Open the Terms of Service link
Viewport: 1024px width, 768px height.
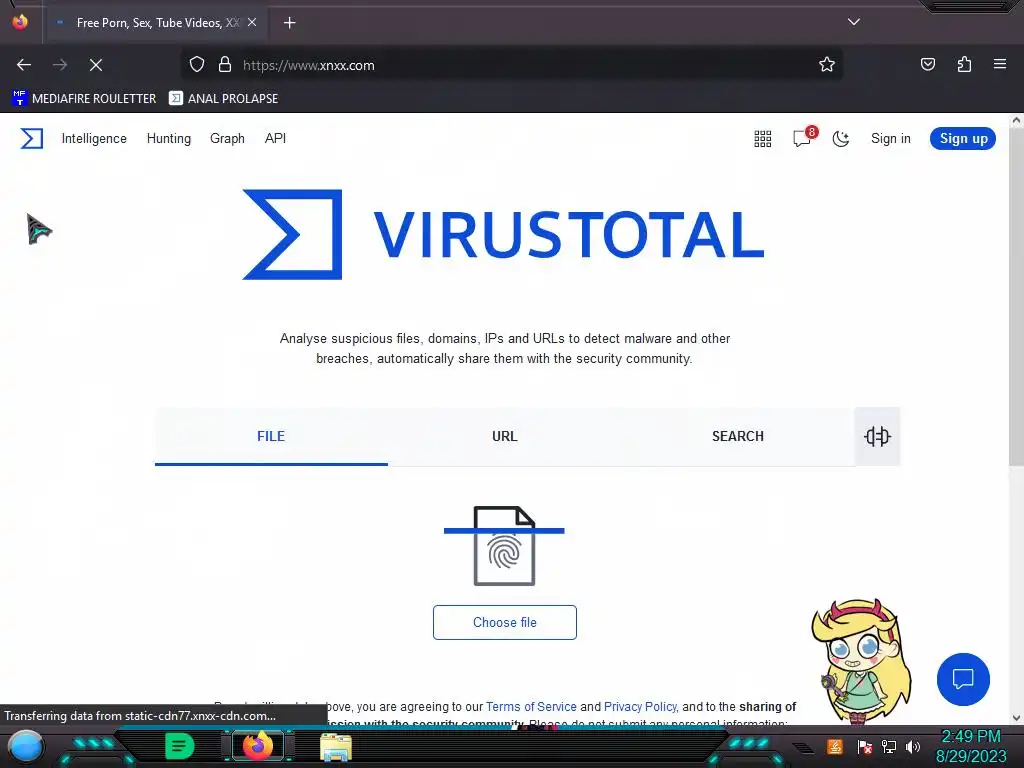coord(531,707)
